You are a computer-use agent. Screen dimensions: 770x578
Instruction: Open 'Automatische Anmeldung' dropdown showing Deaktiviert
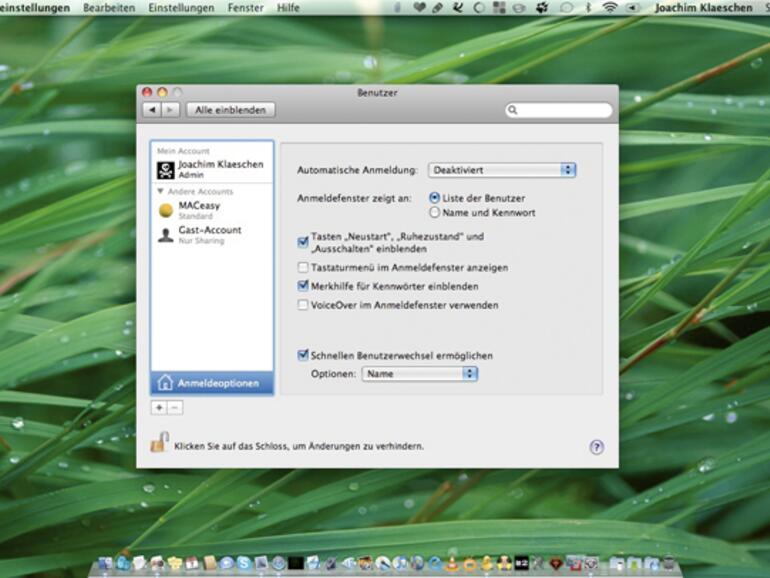pyautogui.click(x=502, y=170)
